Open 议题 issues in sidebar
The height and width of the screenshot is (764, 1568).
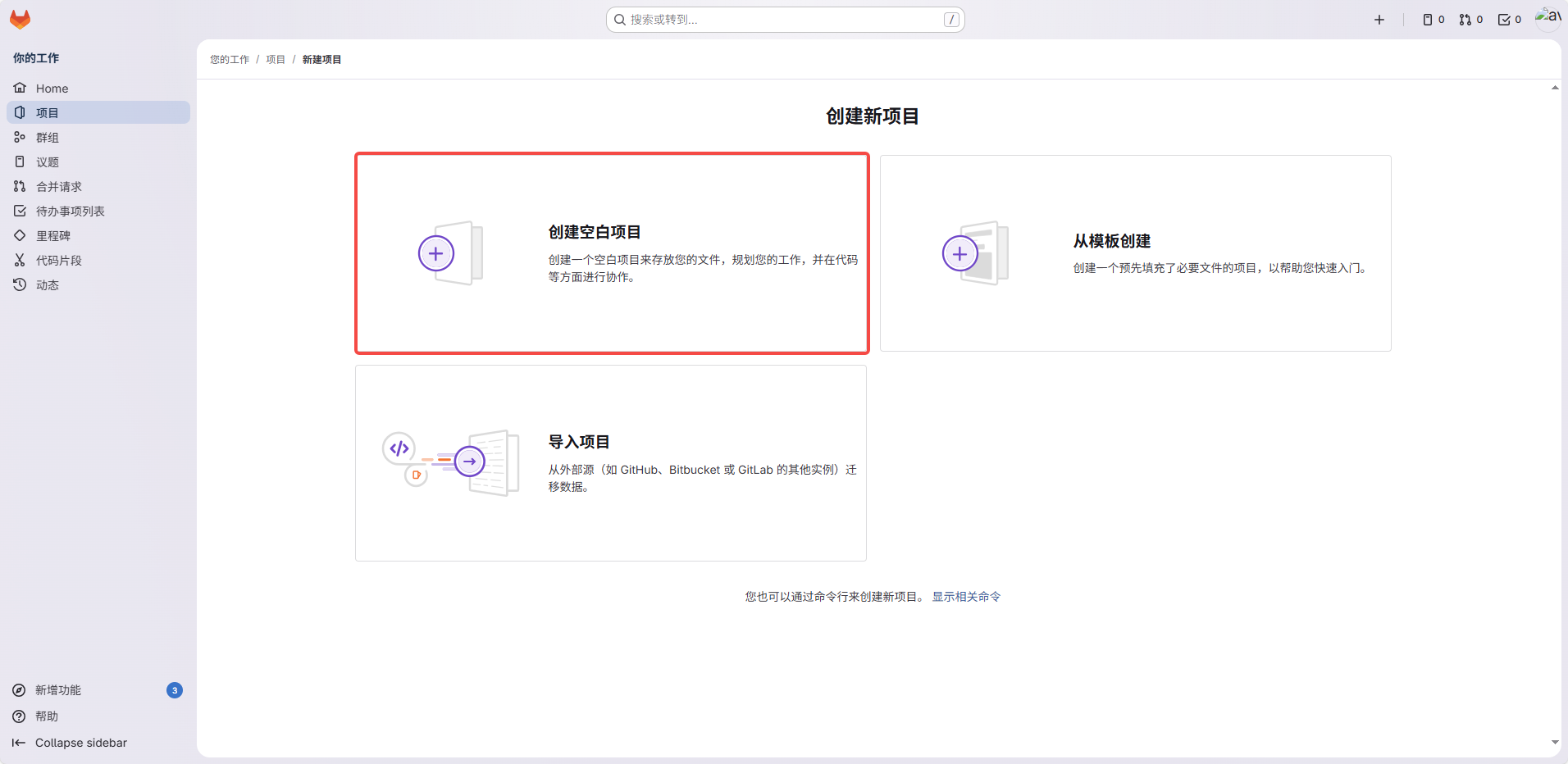click(x=48, y=162)
